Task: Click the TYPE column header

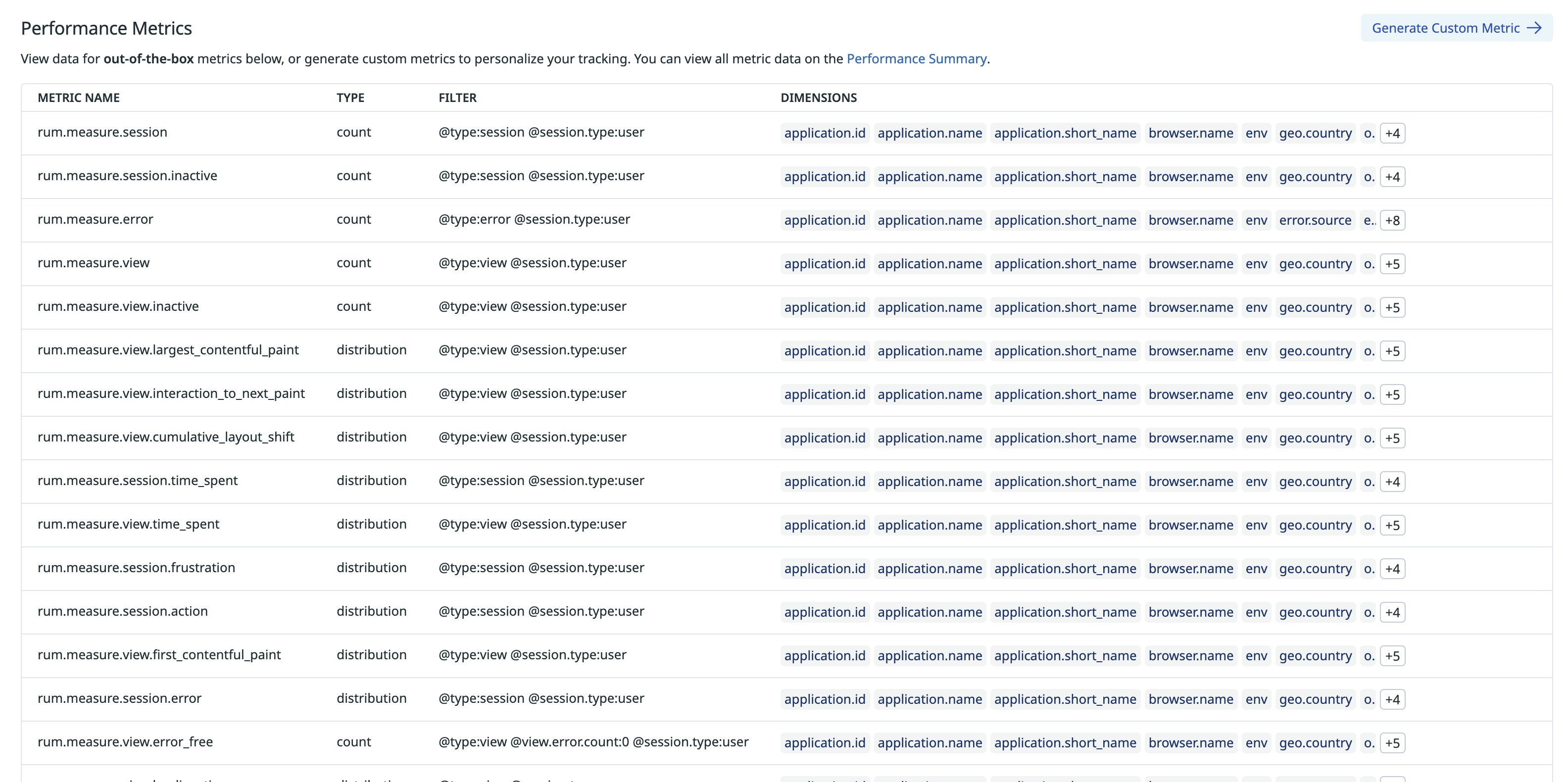Action: [350, 98]
